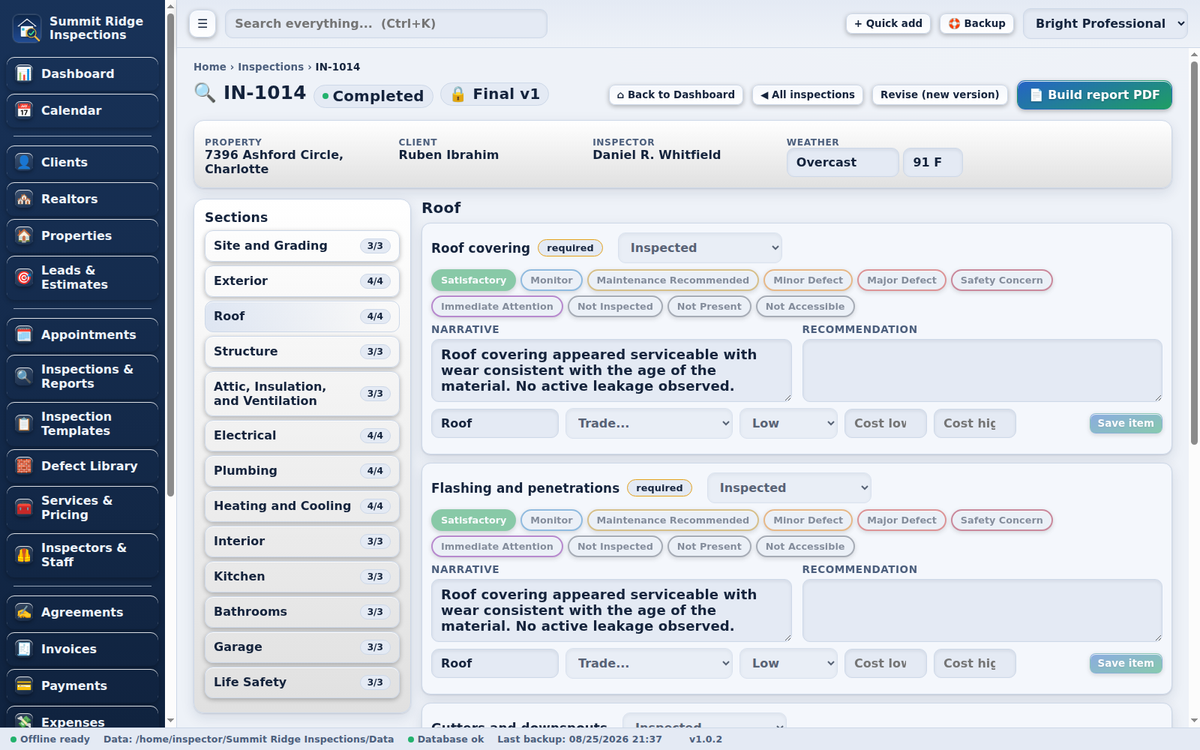Click Revise (new version) button
Image resolution: width=1200 pixels, height=750 pixels.
coord(939,95)
